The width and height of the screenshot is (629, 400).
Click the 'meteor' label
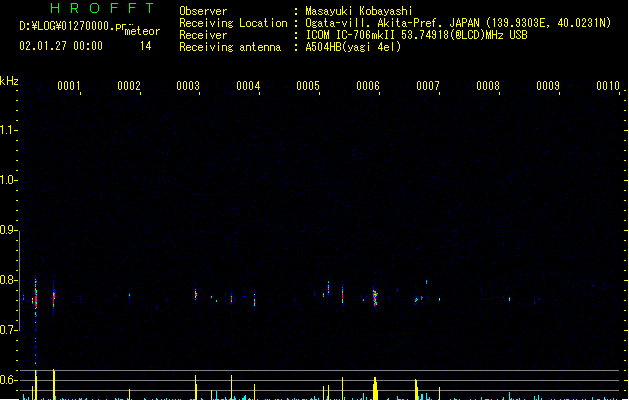tap(142, 31)
